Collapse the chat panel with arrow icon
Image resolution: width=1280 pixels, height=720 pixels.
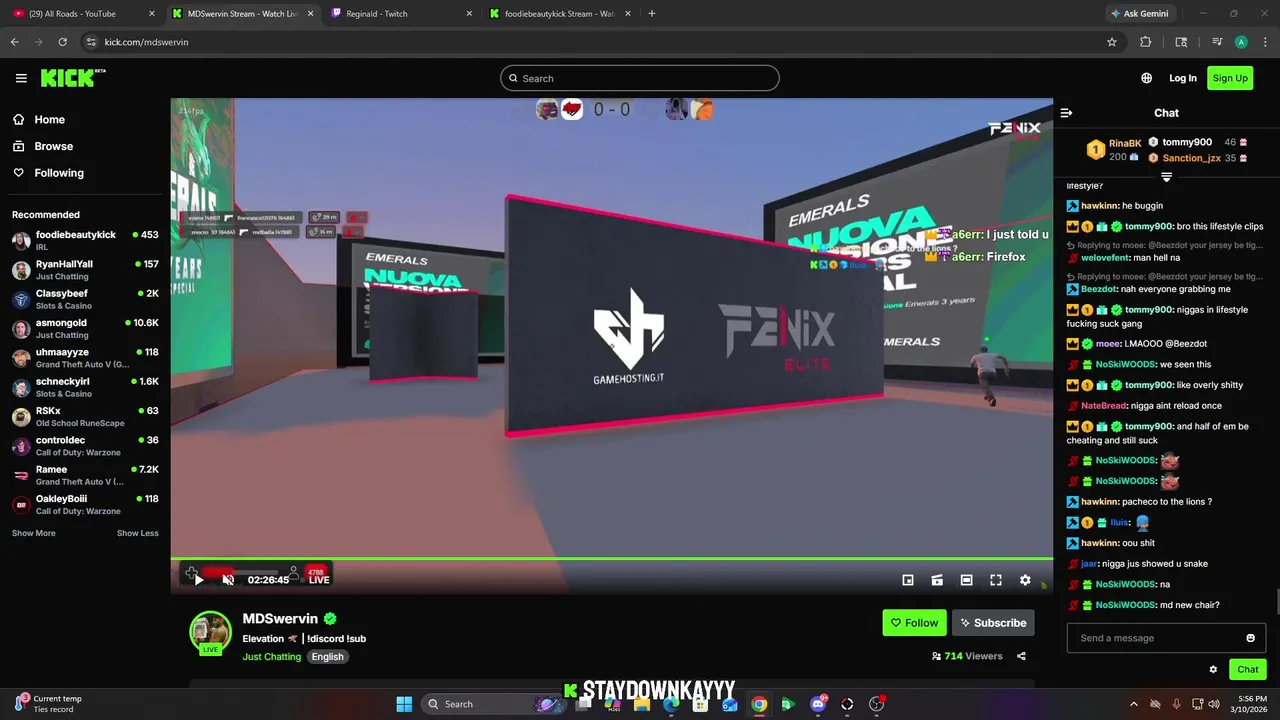1066,113
